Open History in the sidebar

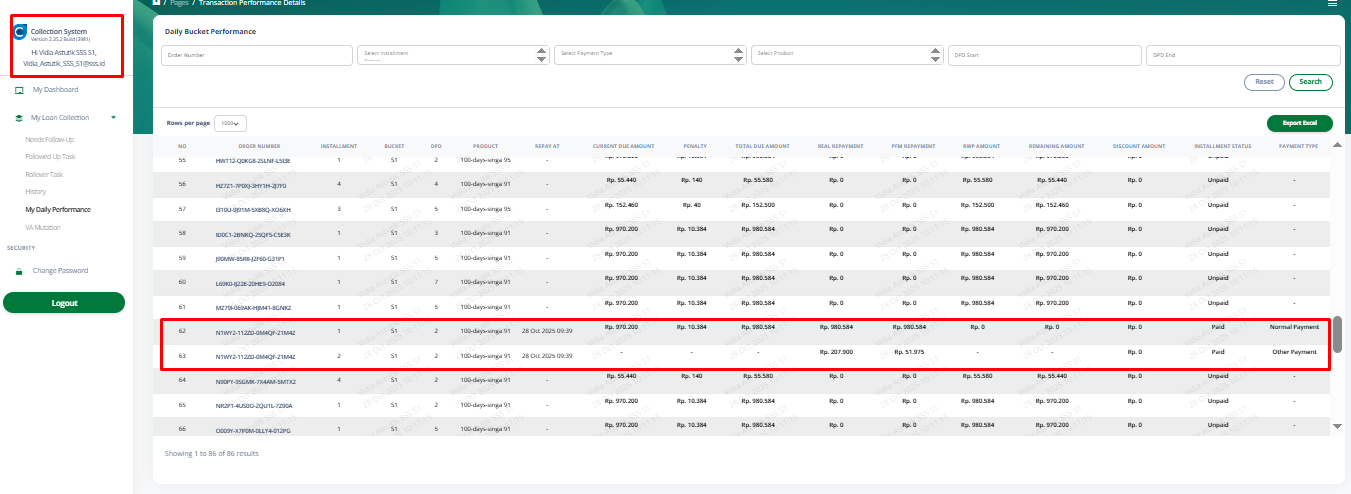[36, 191]
